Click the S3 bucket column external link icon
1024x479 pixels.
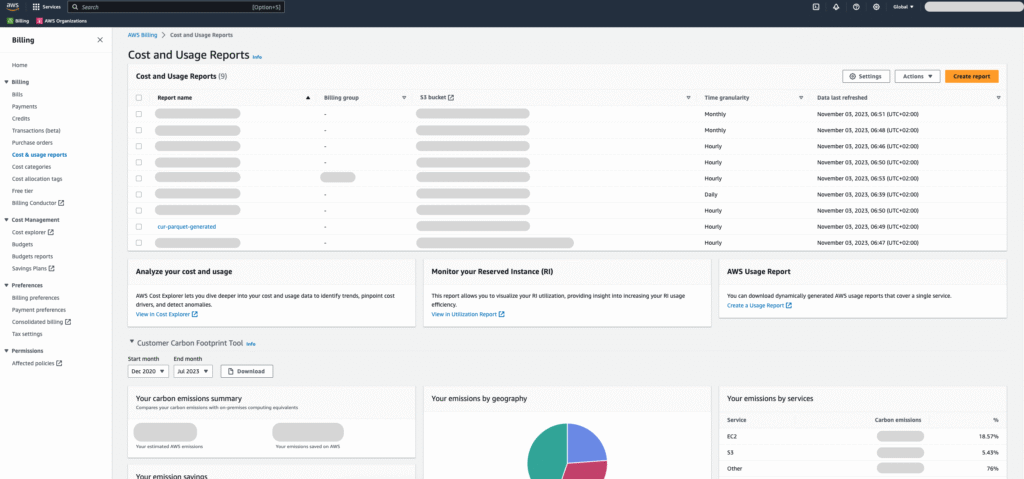(451, 97)
